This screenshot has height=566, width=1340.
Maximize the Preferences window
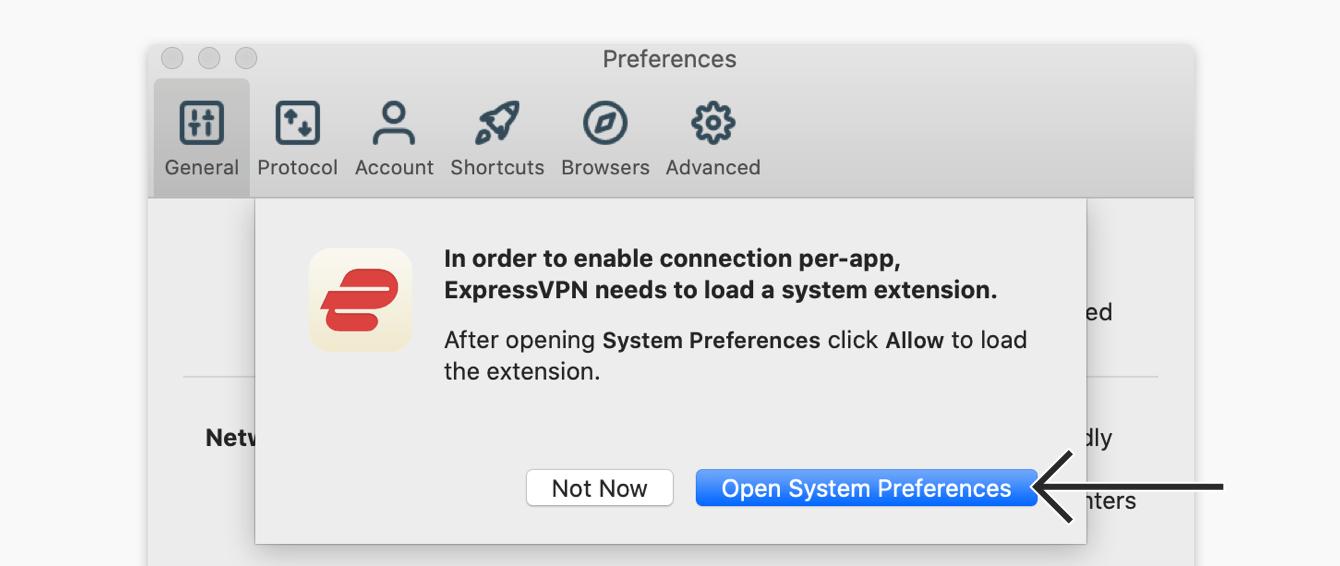(x=246, y=58)
